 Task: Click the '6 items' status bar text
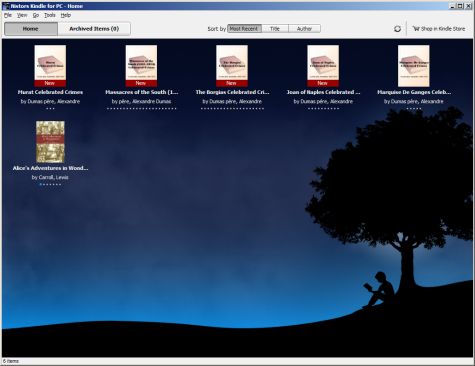pyautogui.click(x=11, y=361)
